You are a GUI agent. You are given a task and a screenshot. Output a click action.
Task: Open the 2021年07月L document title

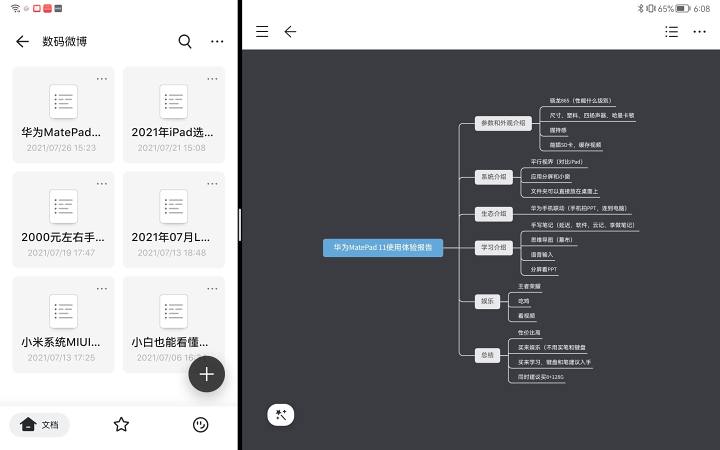[170, 237]
